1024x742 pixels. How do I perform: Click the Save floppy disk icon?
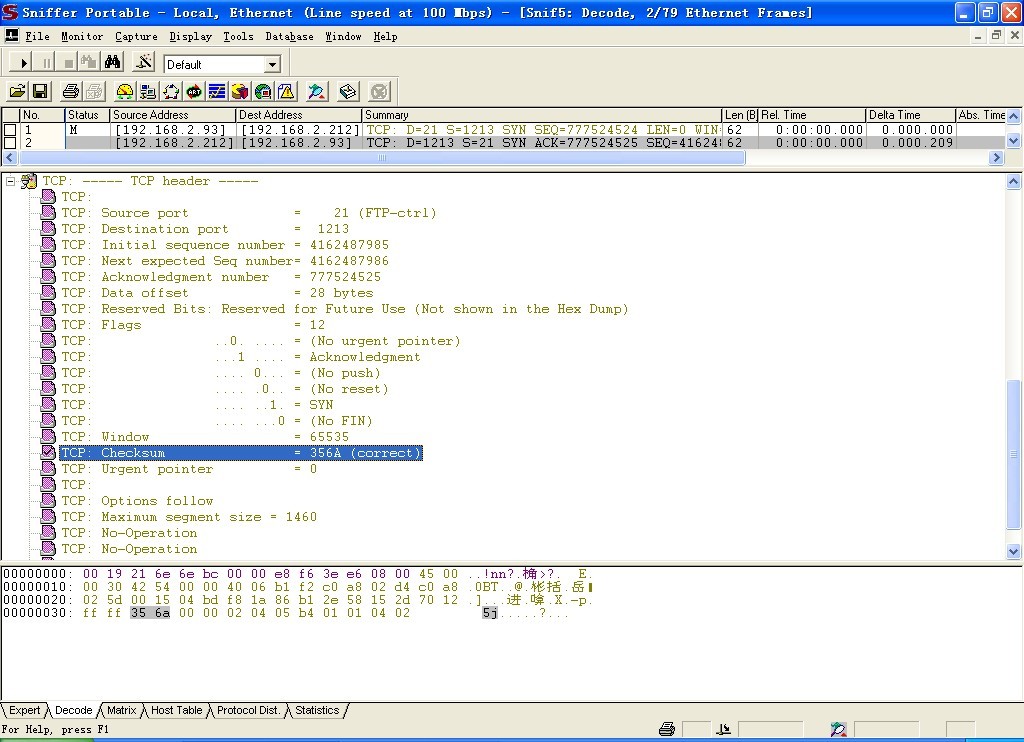pyautogui.click(x=40, y=91)
